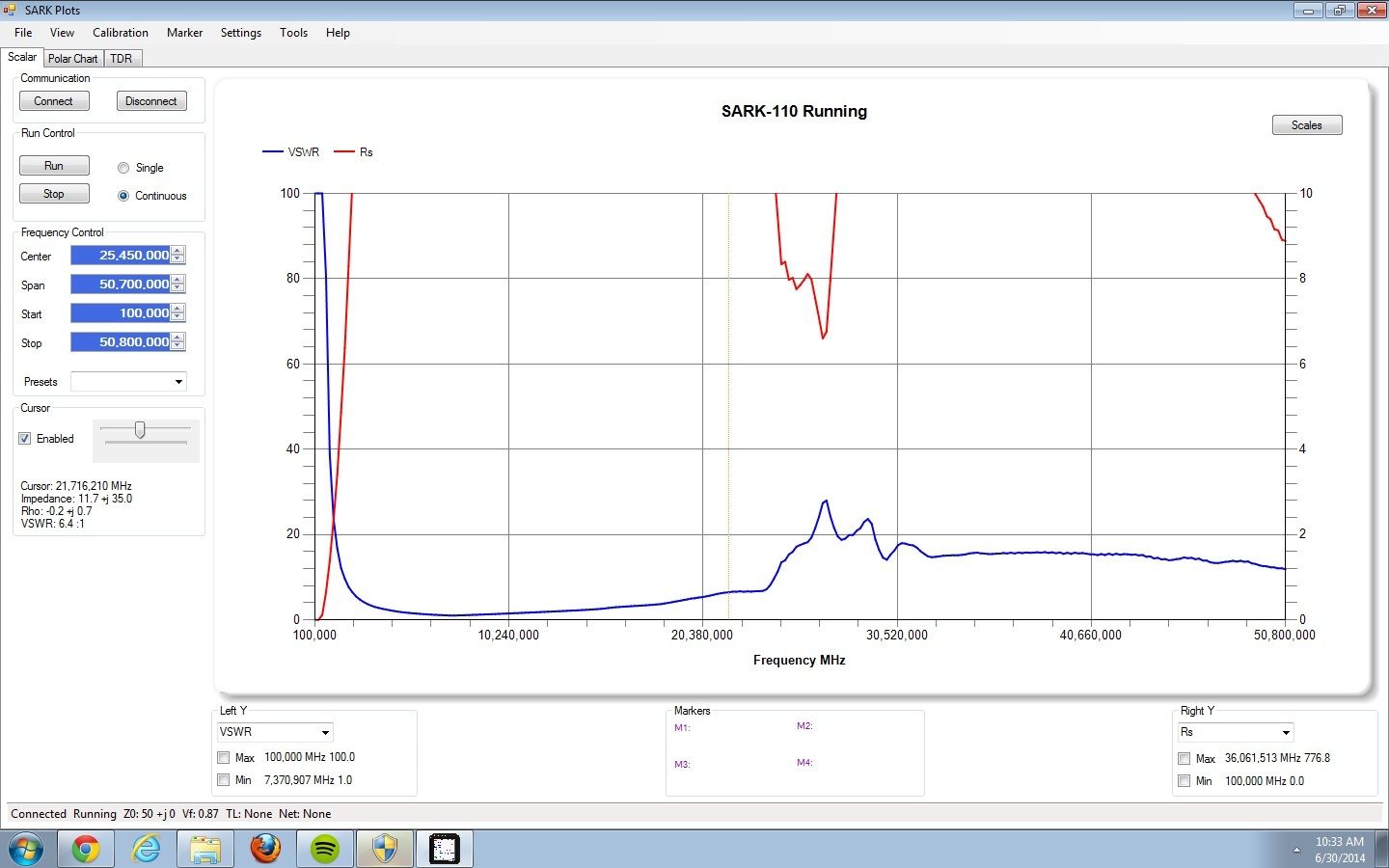Click the Center frequency input field
This screenshot has height=868, width=1389.
121,256
